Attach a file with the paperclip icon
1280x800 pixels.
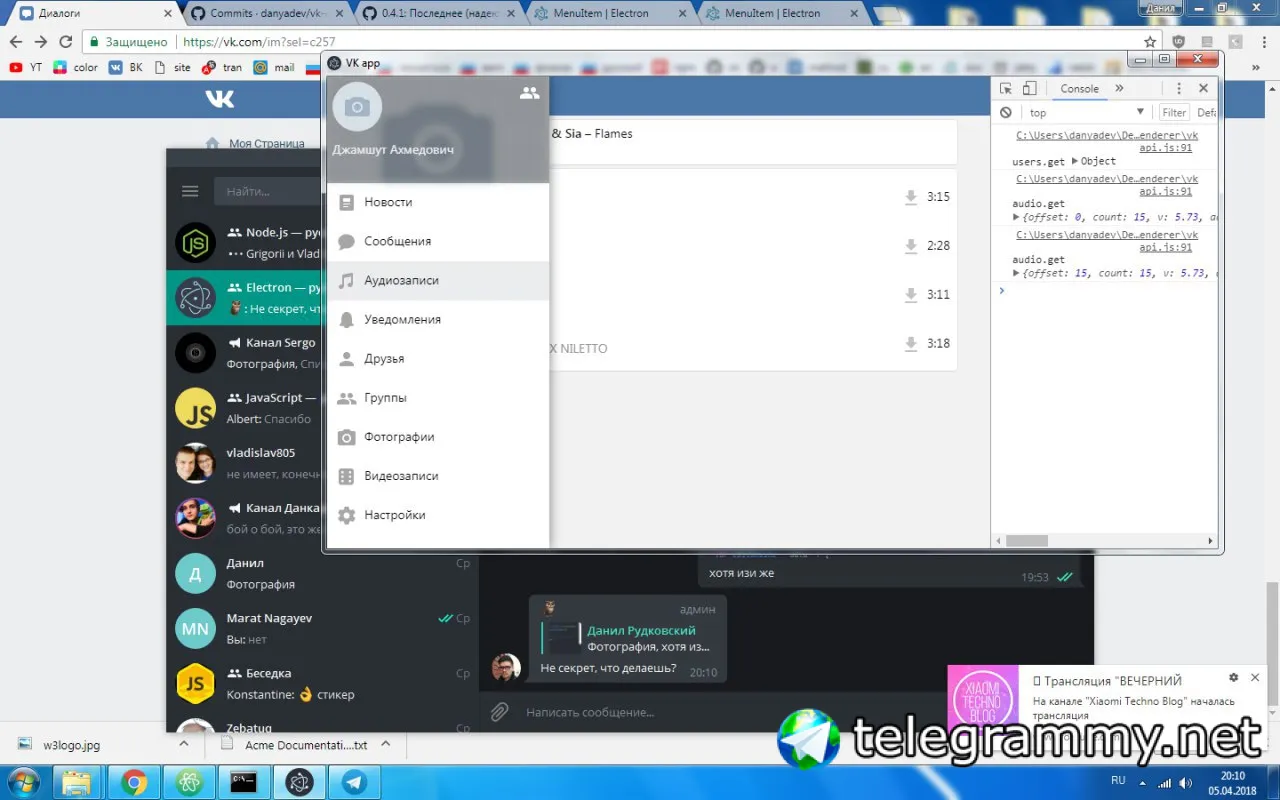tap(499, 712)
